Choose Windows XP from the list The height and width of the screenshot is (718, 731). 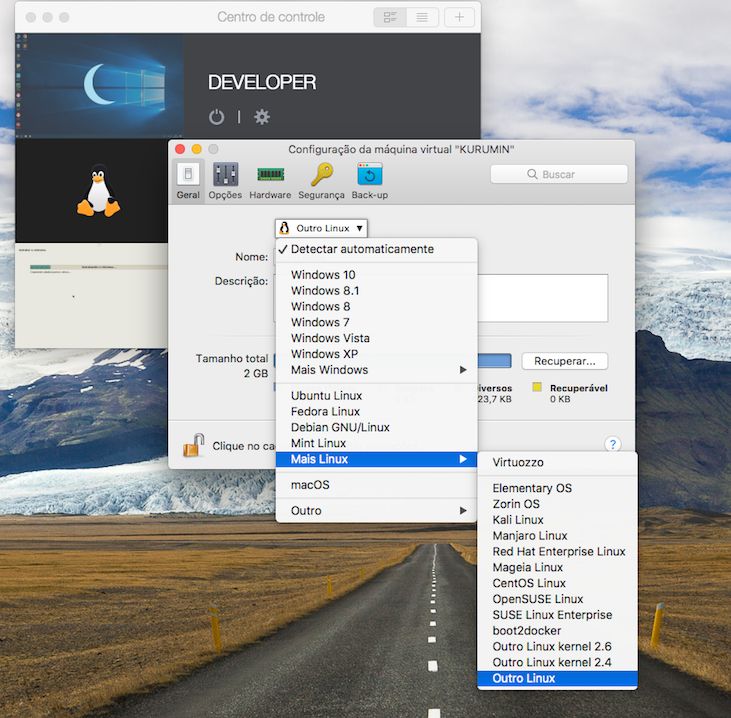coord(376,354)
